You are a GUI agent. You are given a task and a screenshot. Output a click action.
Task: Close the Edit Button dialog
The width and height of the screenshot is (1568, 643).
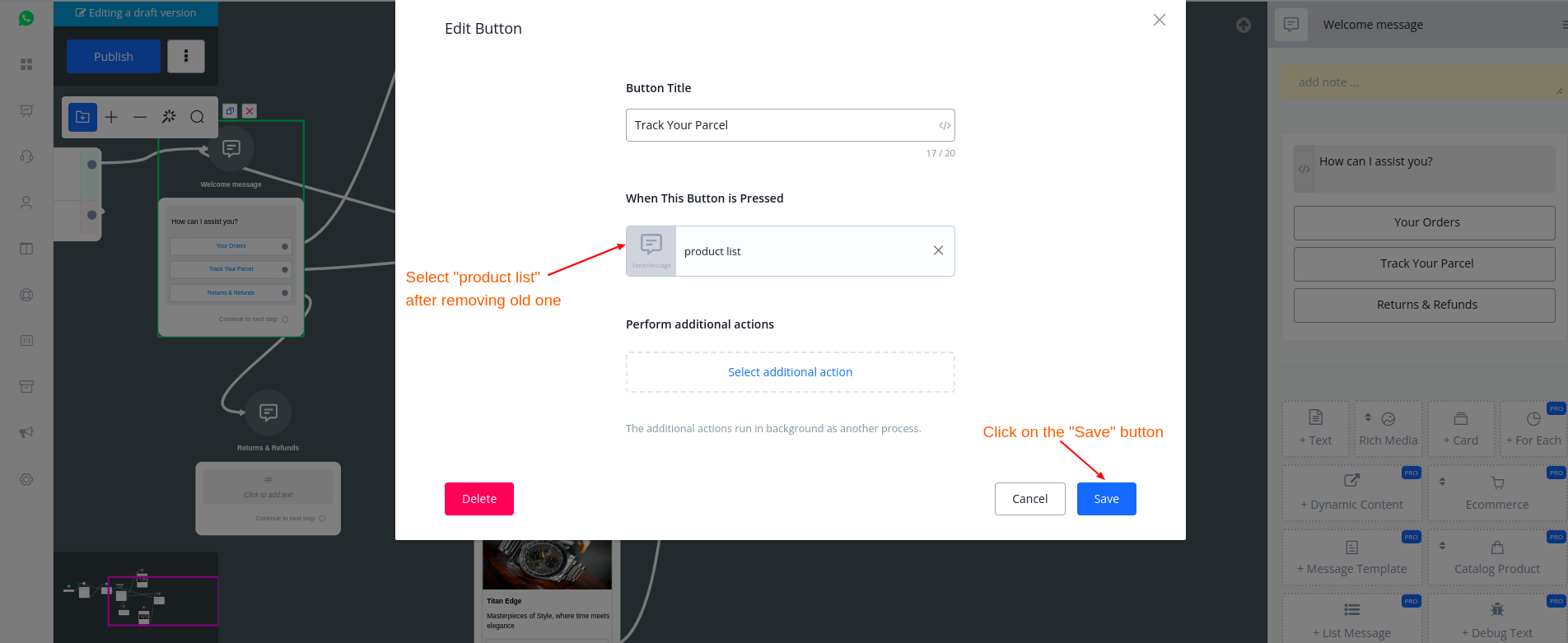[x=1159, y=20]
